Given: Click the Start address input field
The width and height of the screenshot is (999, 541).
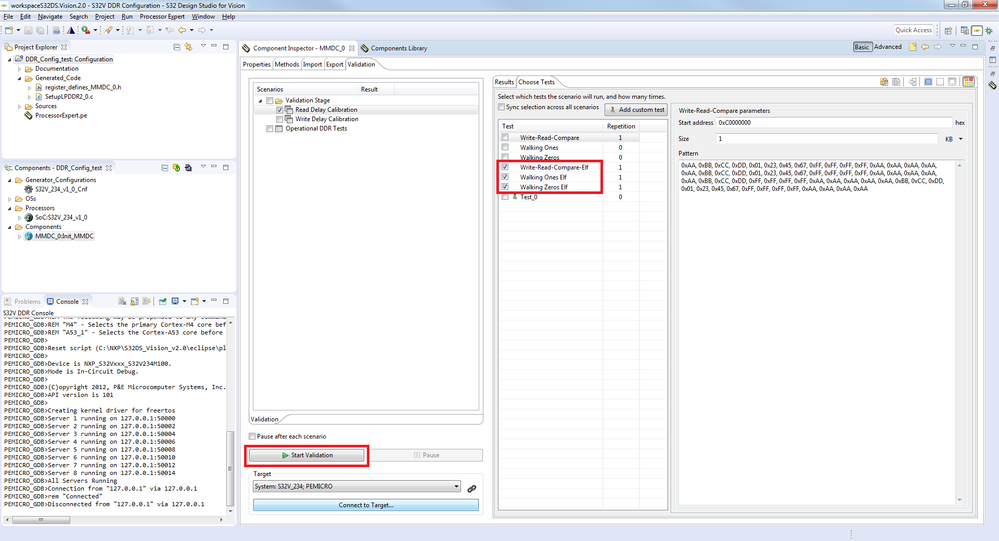Looking at the screenshot, I should (x=834, y=122).
